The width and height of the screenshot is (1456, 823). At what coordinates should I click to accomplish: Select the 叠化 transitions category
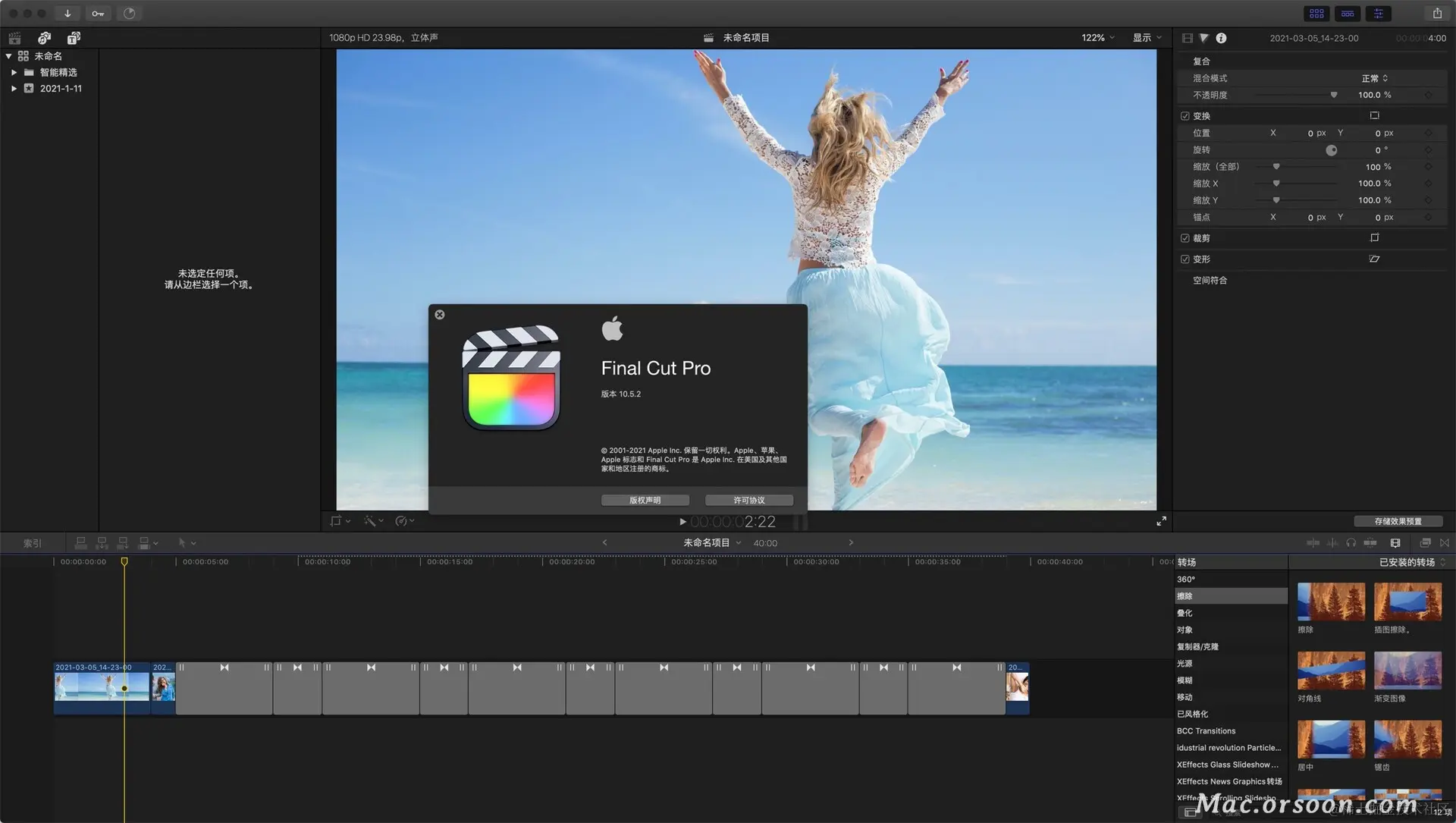(1185, 613)
